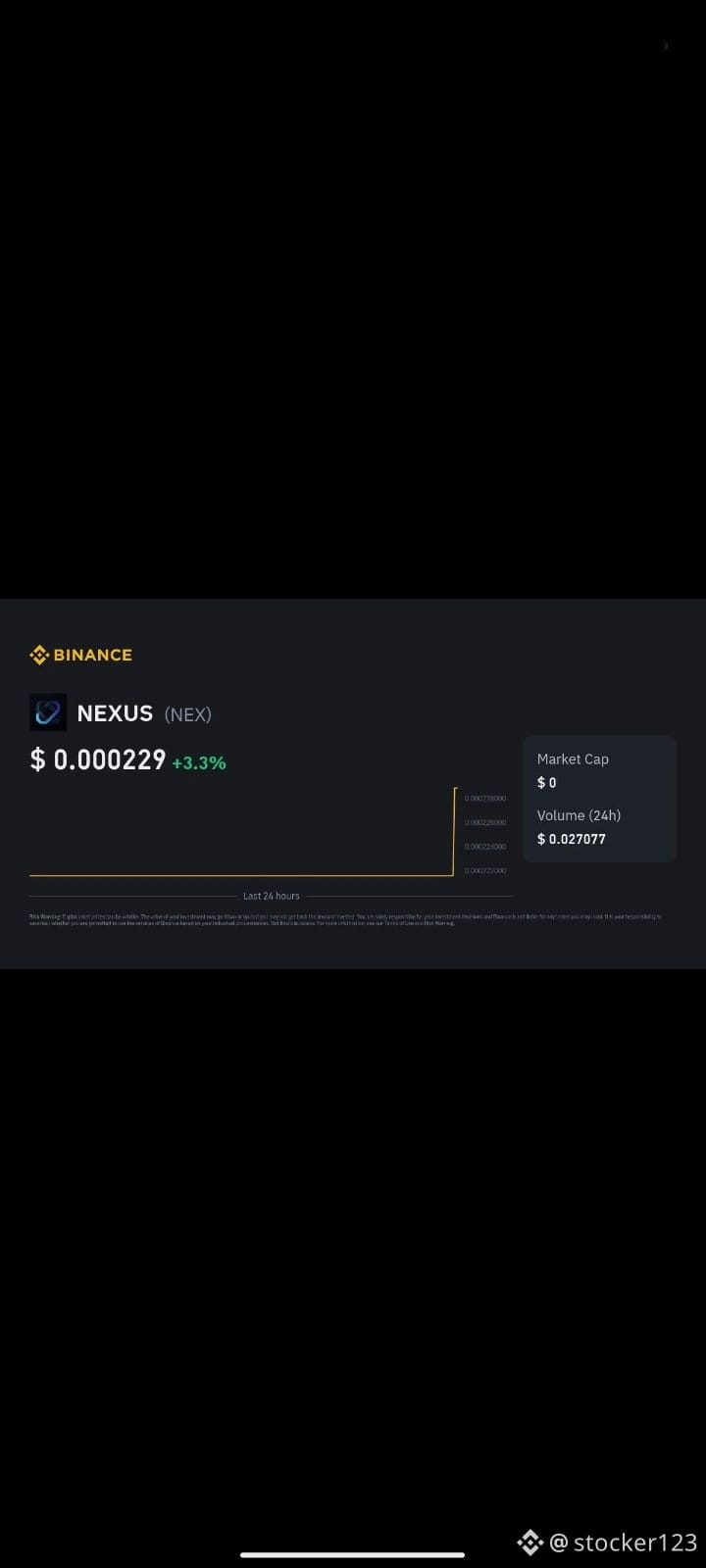Open the @stocker123 username watermark
This screenshot has width=706, height=1568.
pyautogui.click(x=624, y=1543)
